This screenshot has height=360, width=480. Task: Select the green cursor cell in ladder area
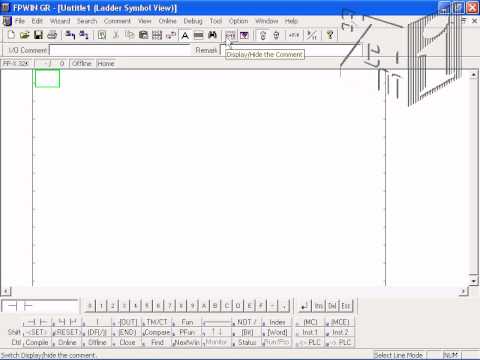[47, 78]
